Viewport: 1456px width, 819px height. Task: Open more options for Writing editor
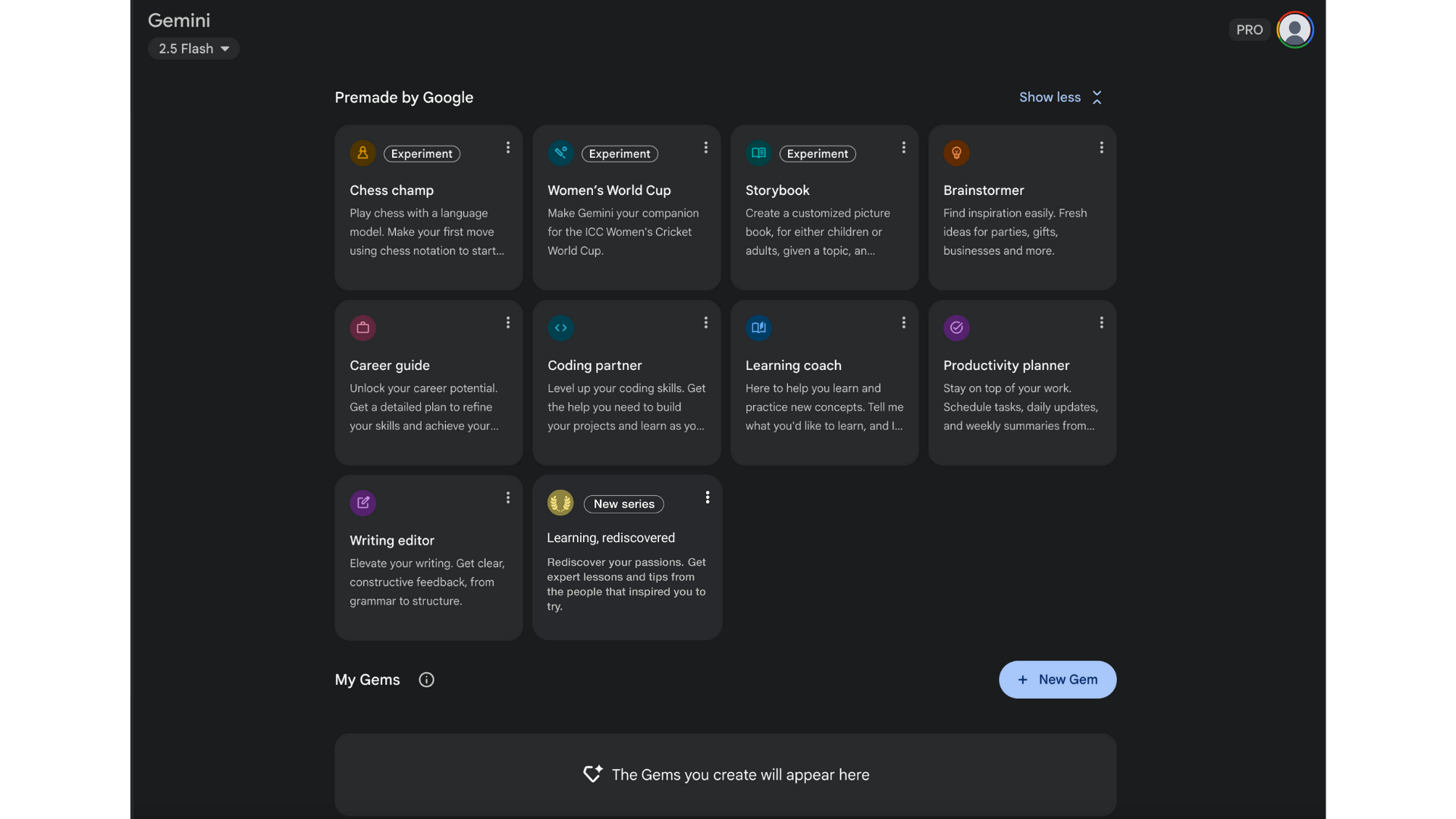click(x=508, y=498)
